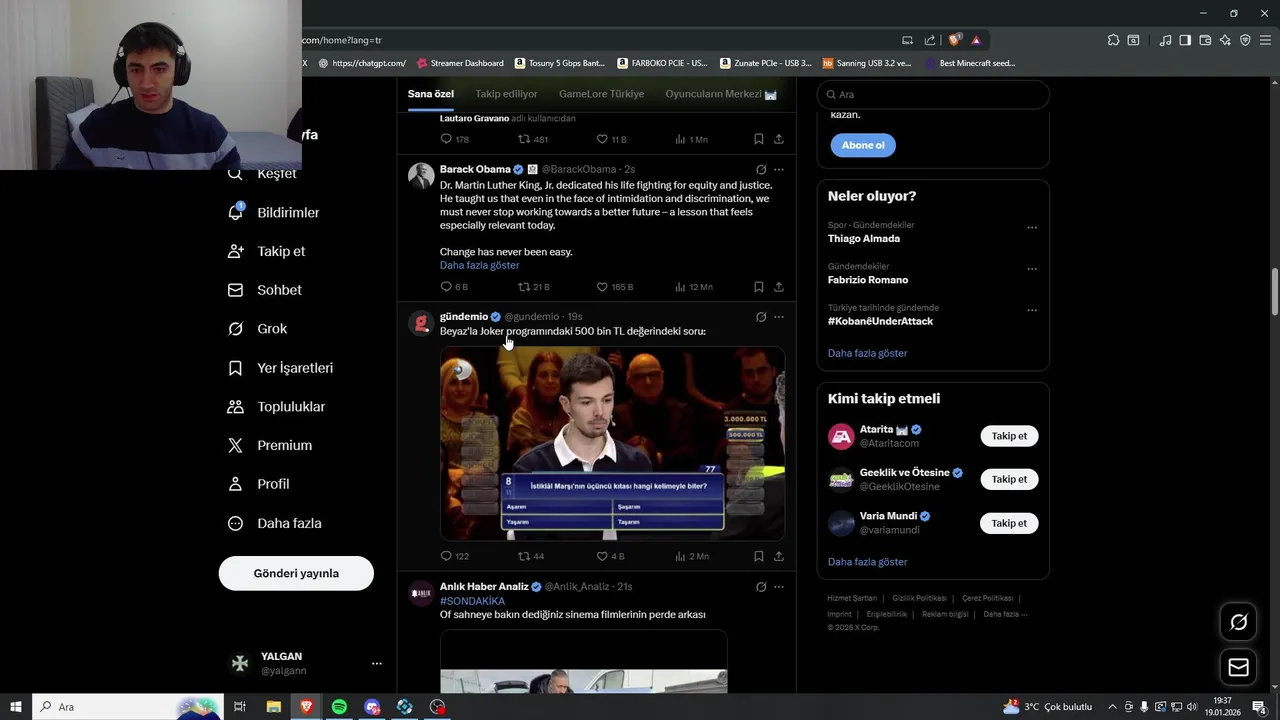
Task: Reply to the gündemio post
Action: [454, 556]
